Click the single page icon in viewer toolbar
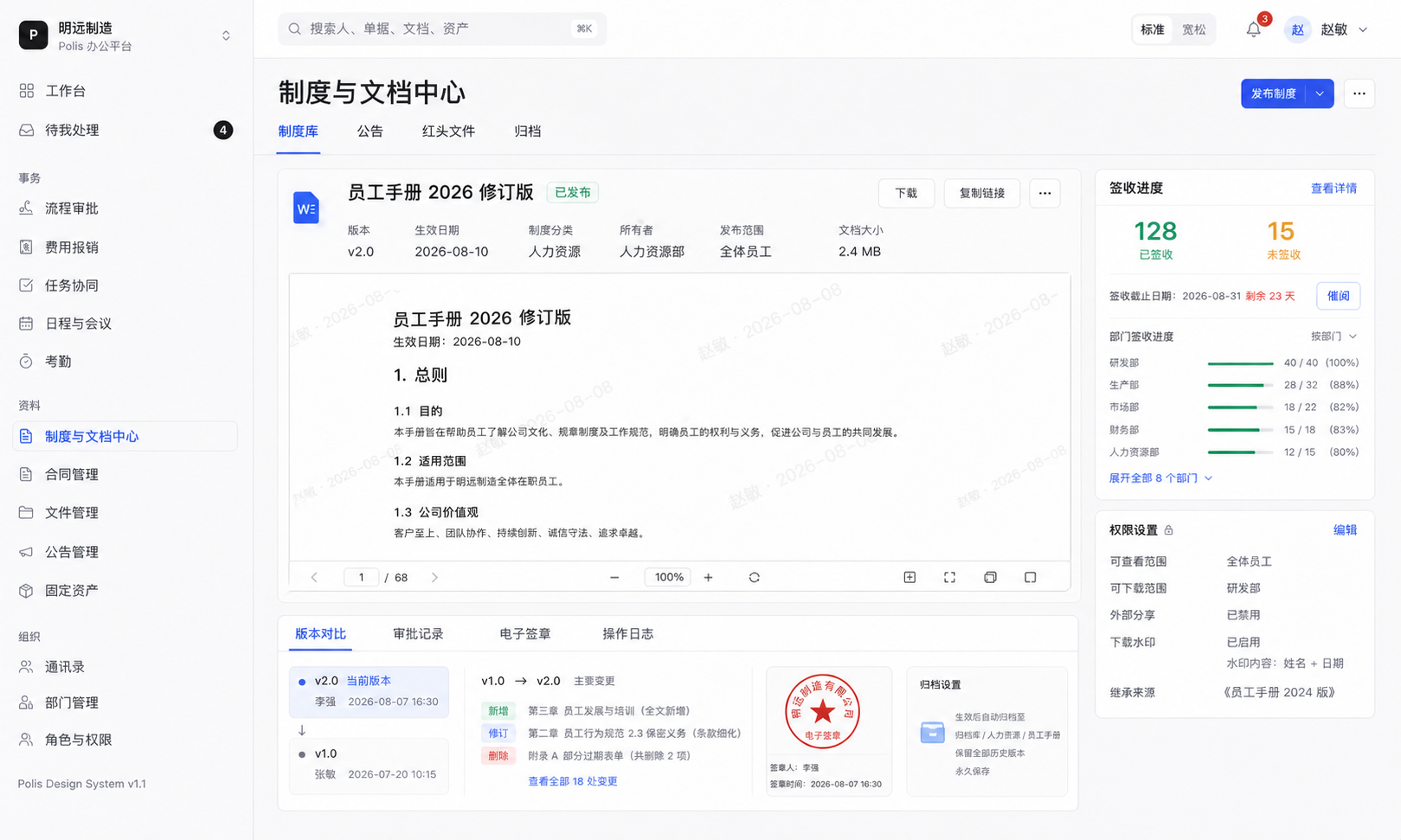 pos(1030,577)
